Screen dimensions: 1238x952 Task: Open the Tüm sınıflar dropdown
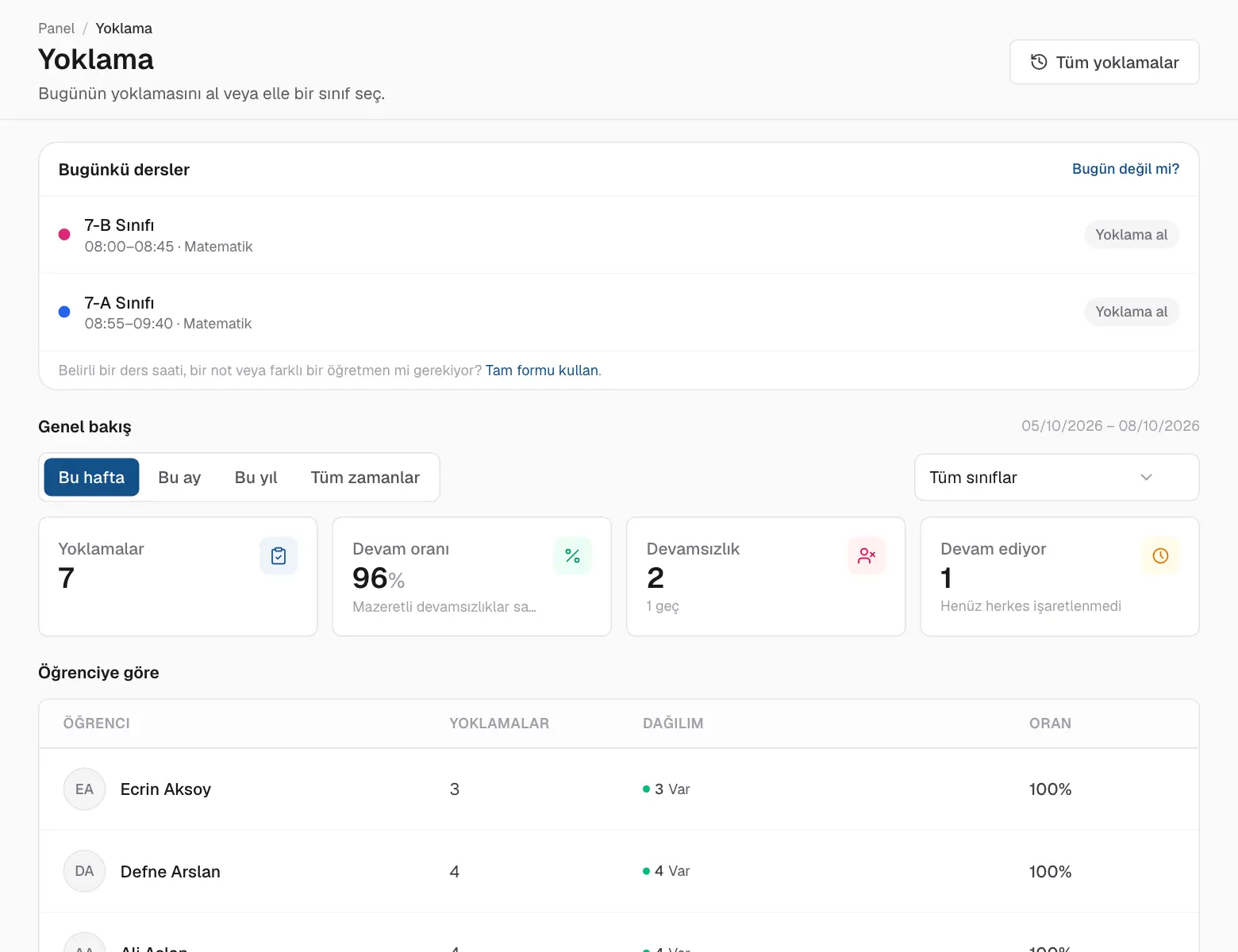[x=1056, y=478]
